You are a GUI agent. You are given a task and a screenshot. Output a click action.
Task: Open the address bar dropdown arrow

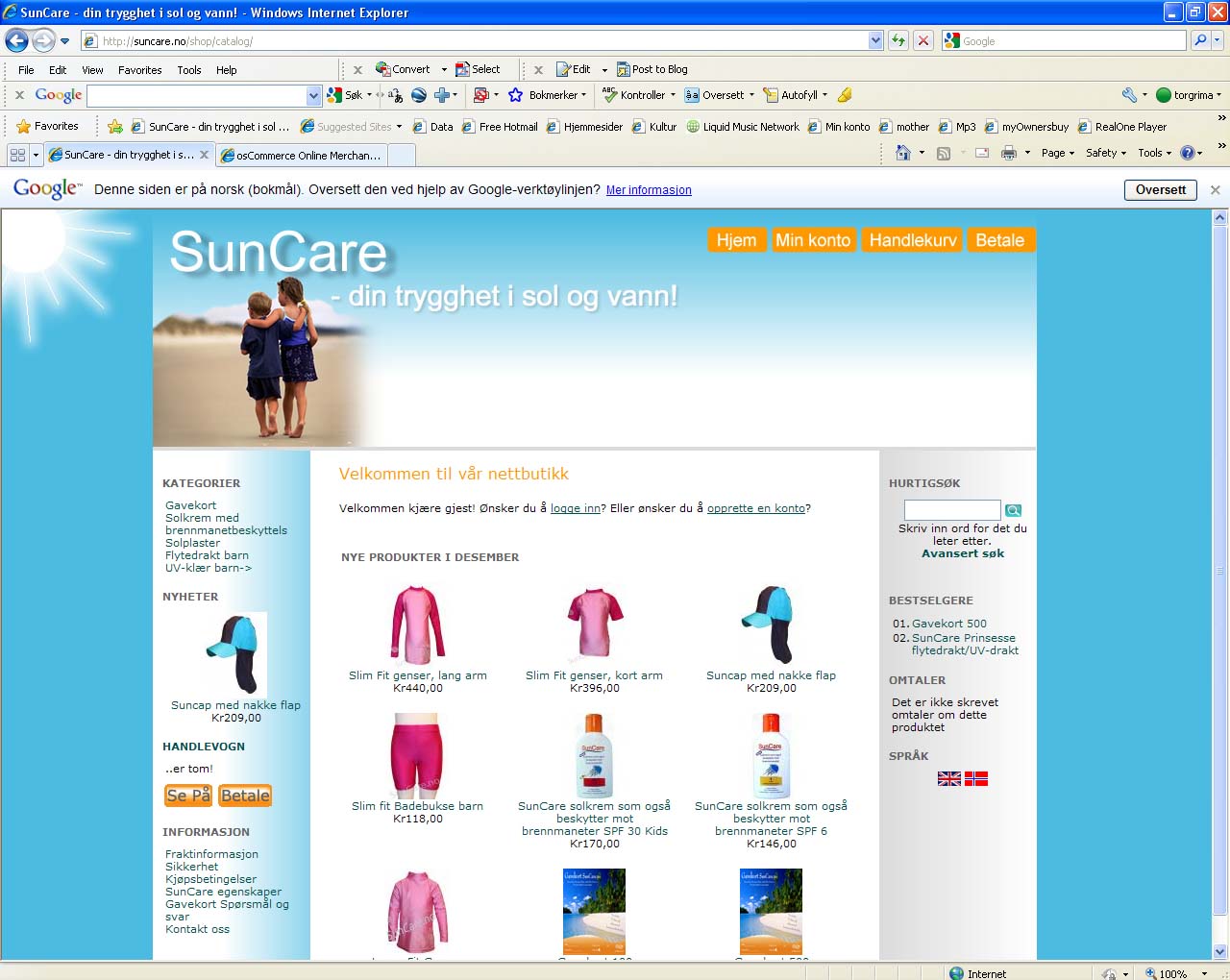click(x=875, y=40)
